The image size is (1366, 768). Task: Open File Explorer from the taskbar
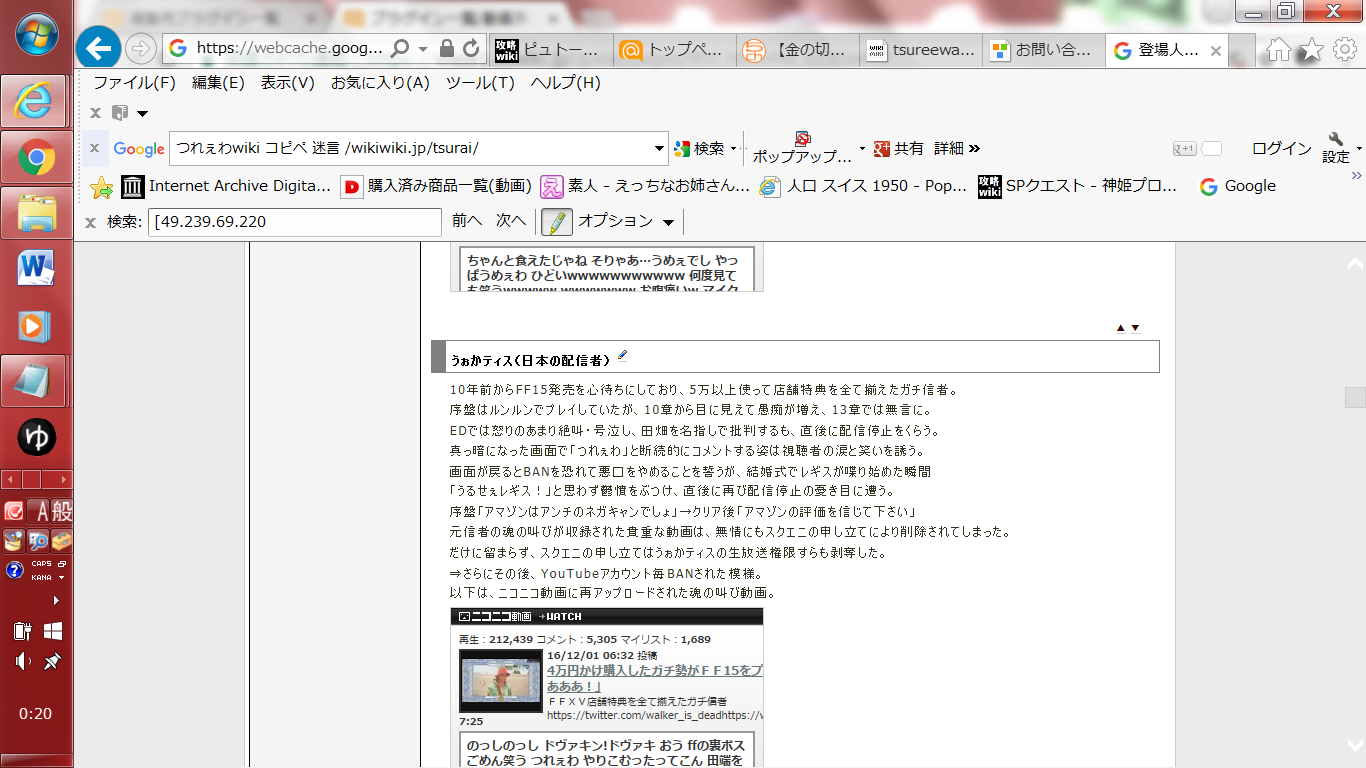point(36,213)
